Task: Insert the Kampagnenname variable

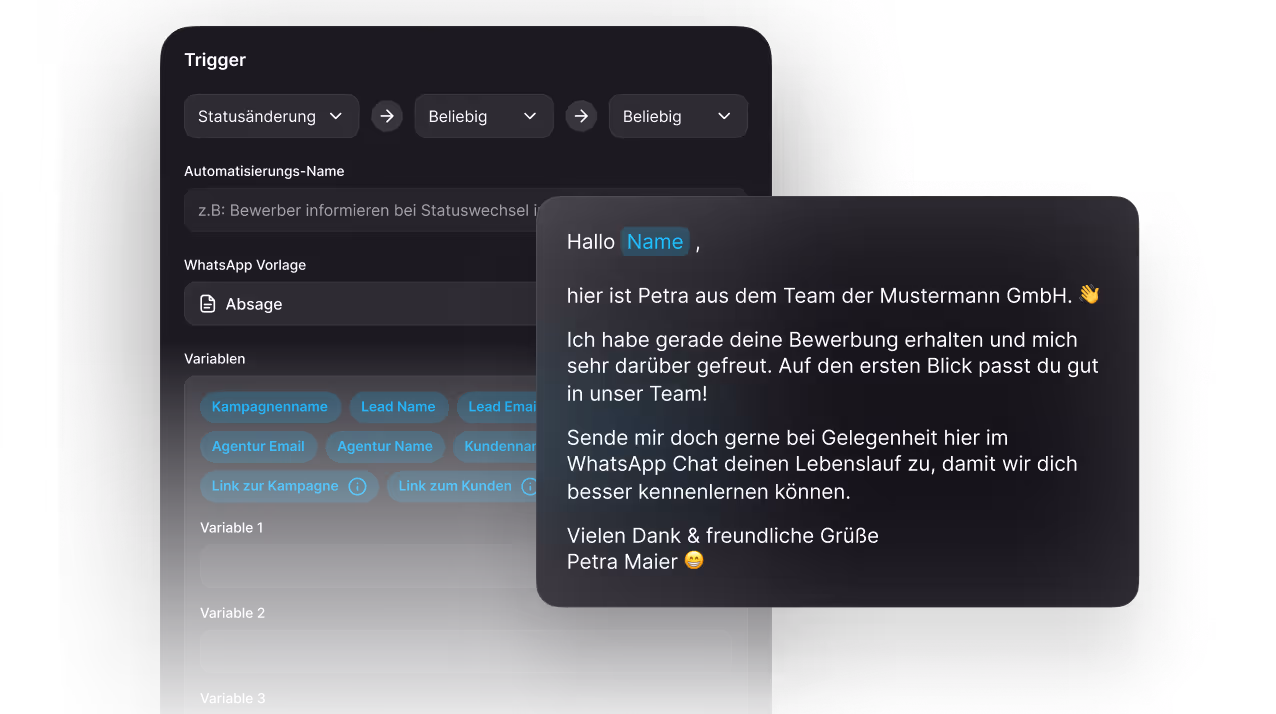Action: click(x=270, y=407)
